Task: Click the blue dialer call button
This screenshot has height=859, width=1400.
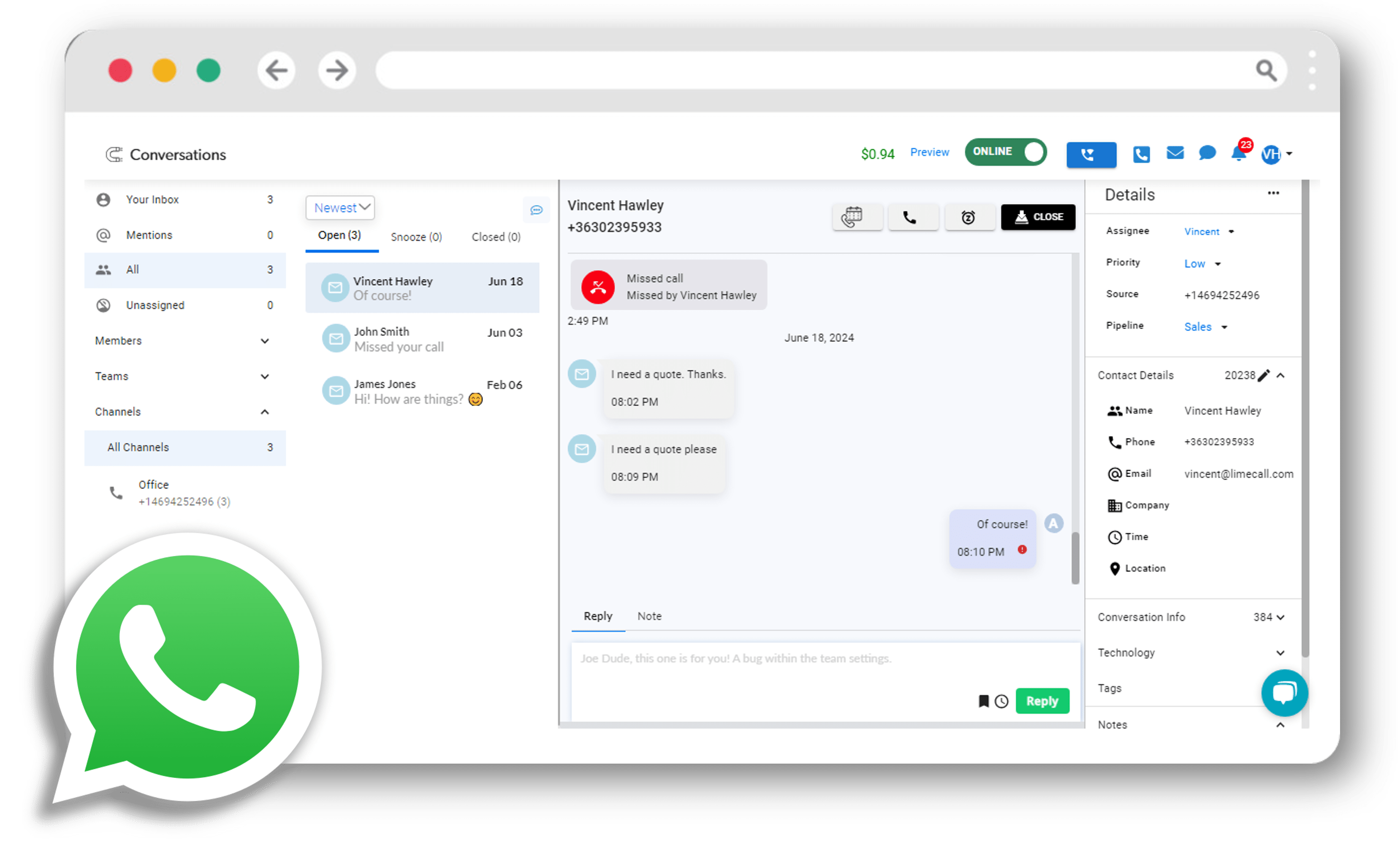Action: (x=1091, y=154)
